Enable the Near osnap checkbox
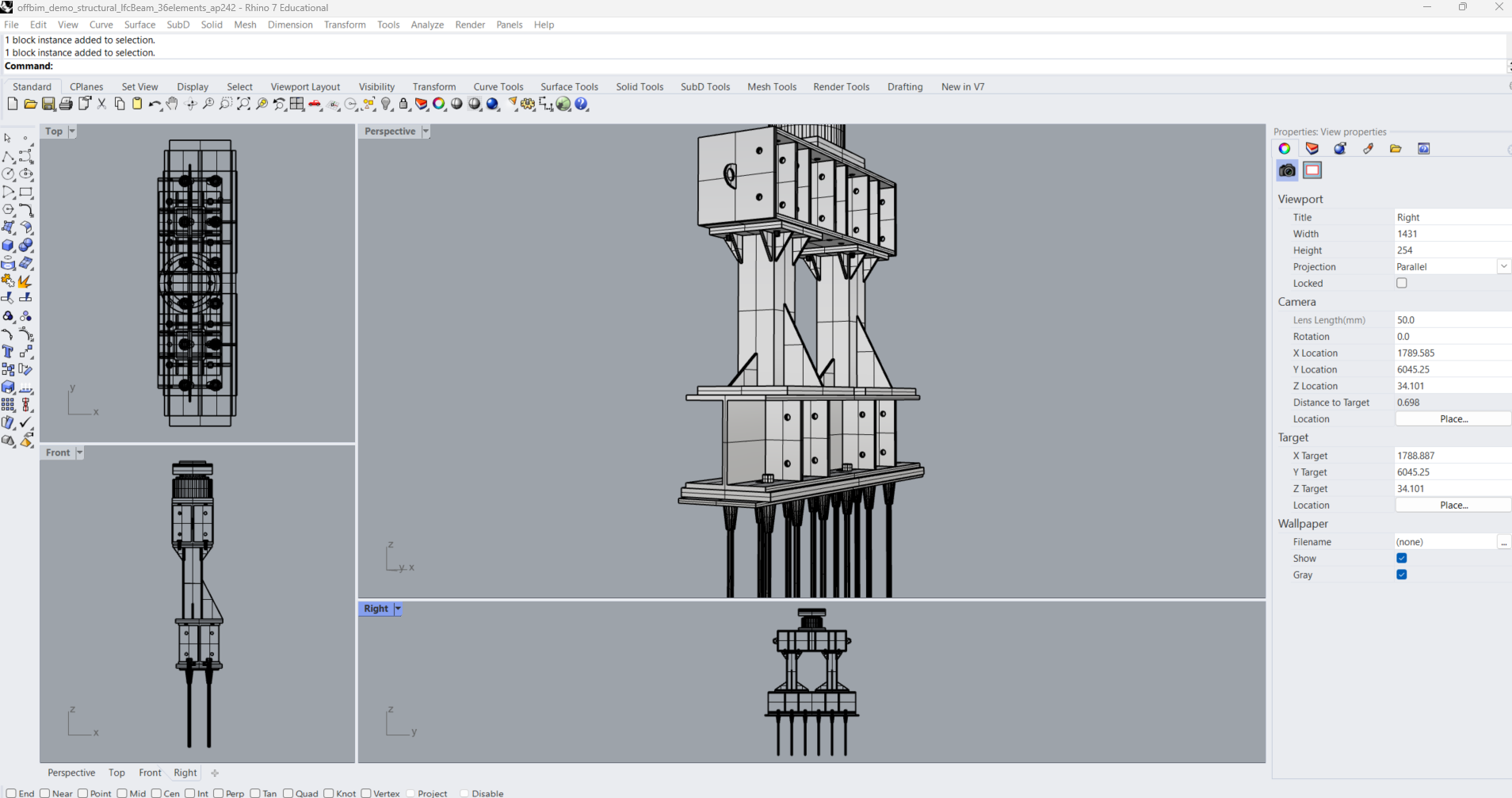1512x798 pixels. coord(45,793)
